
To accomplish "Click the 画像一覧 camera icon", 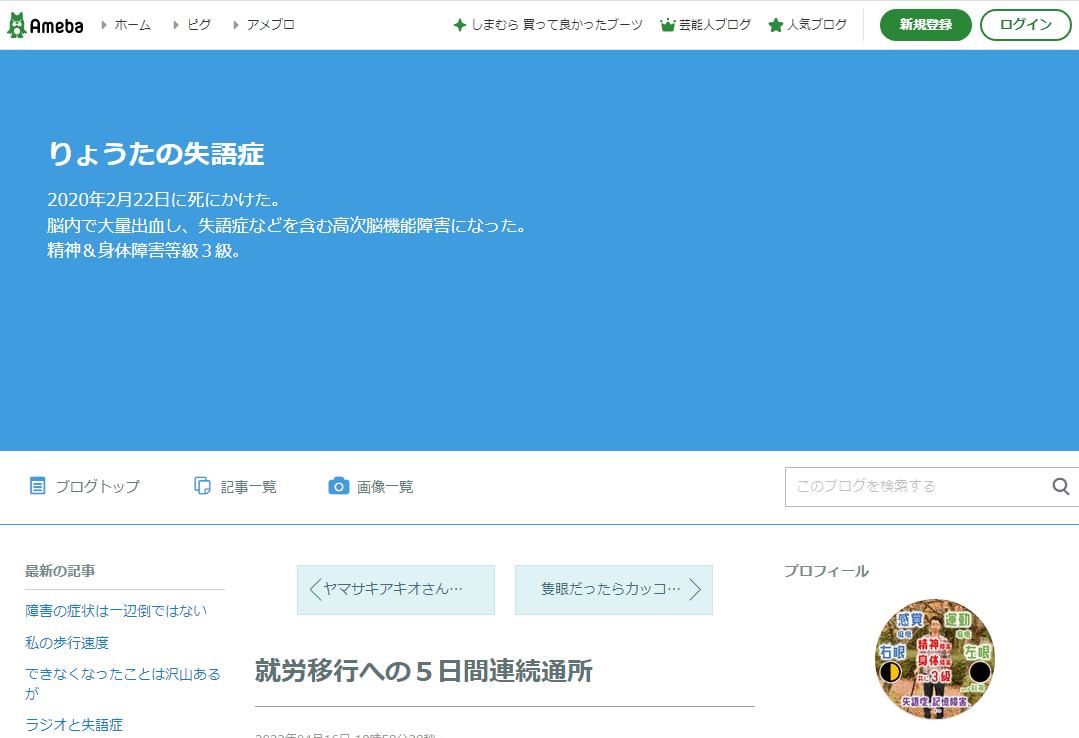I will pyautogui.click(x=339, y=487).
